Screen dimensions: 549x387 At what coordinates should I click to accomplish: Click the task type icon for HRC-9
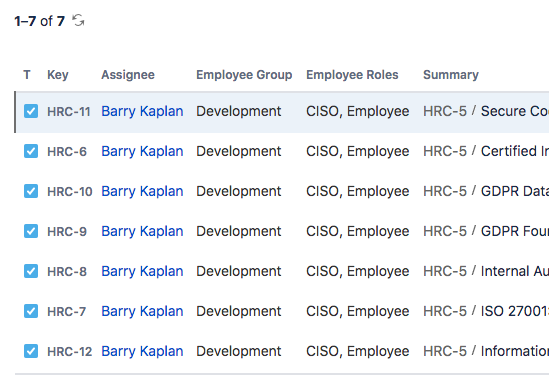click(x=31, y=231)
